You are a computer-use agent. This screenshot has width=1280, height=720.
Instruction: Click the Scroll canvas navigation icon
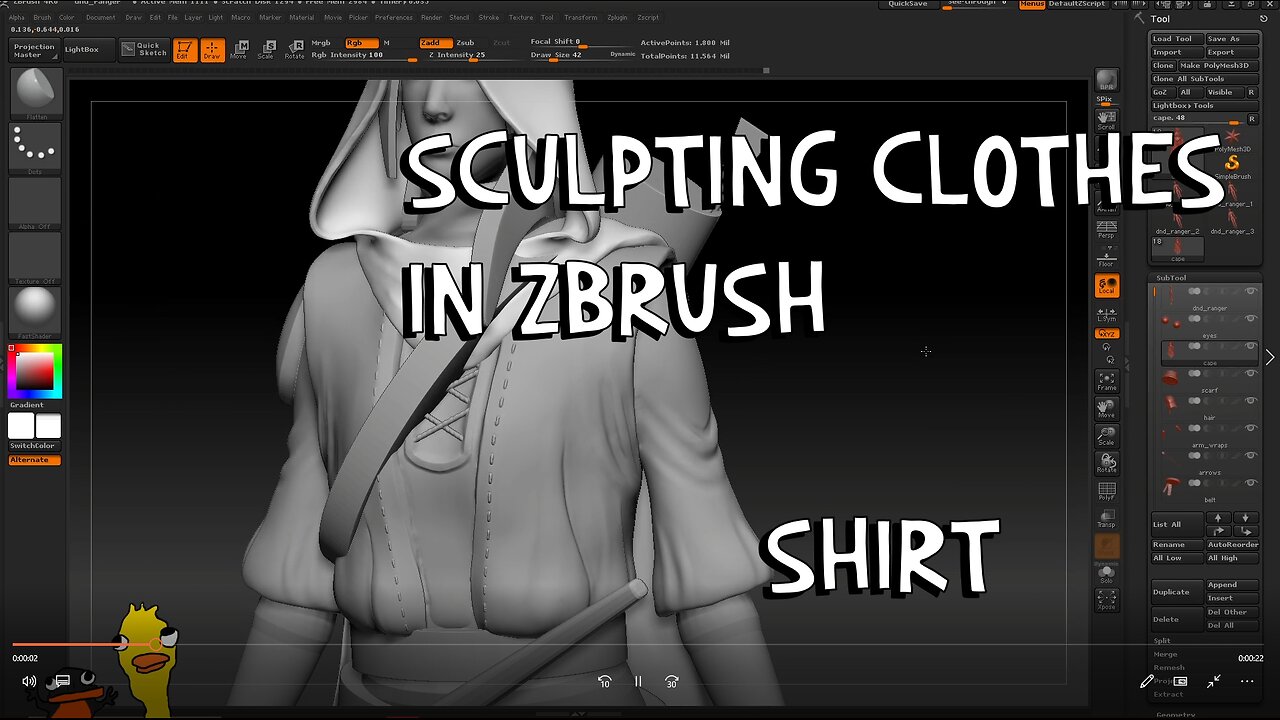coord(1106,120)
